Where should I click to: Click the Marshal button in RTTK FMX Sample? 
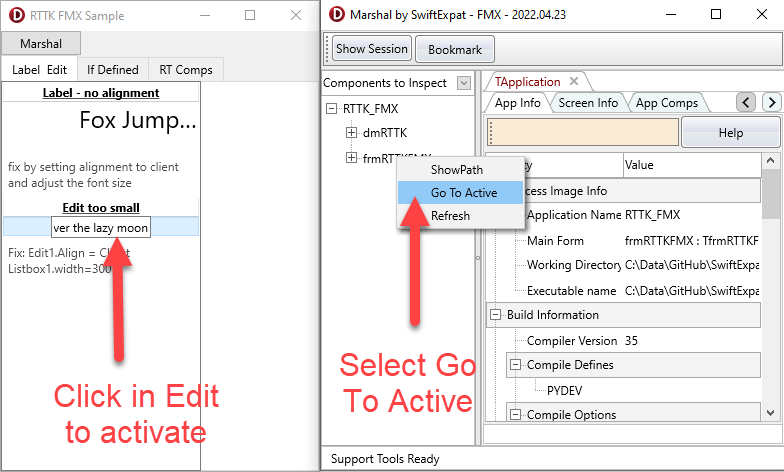(x=41, y=44)
